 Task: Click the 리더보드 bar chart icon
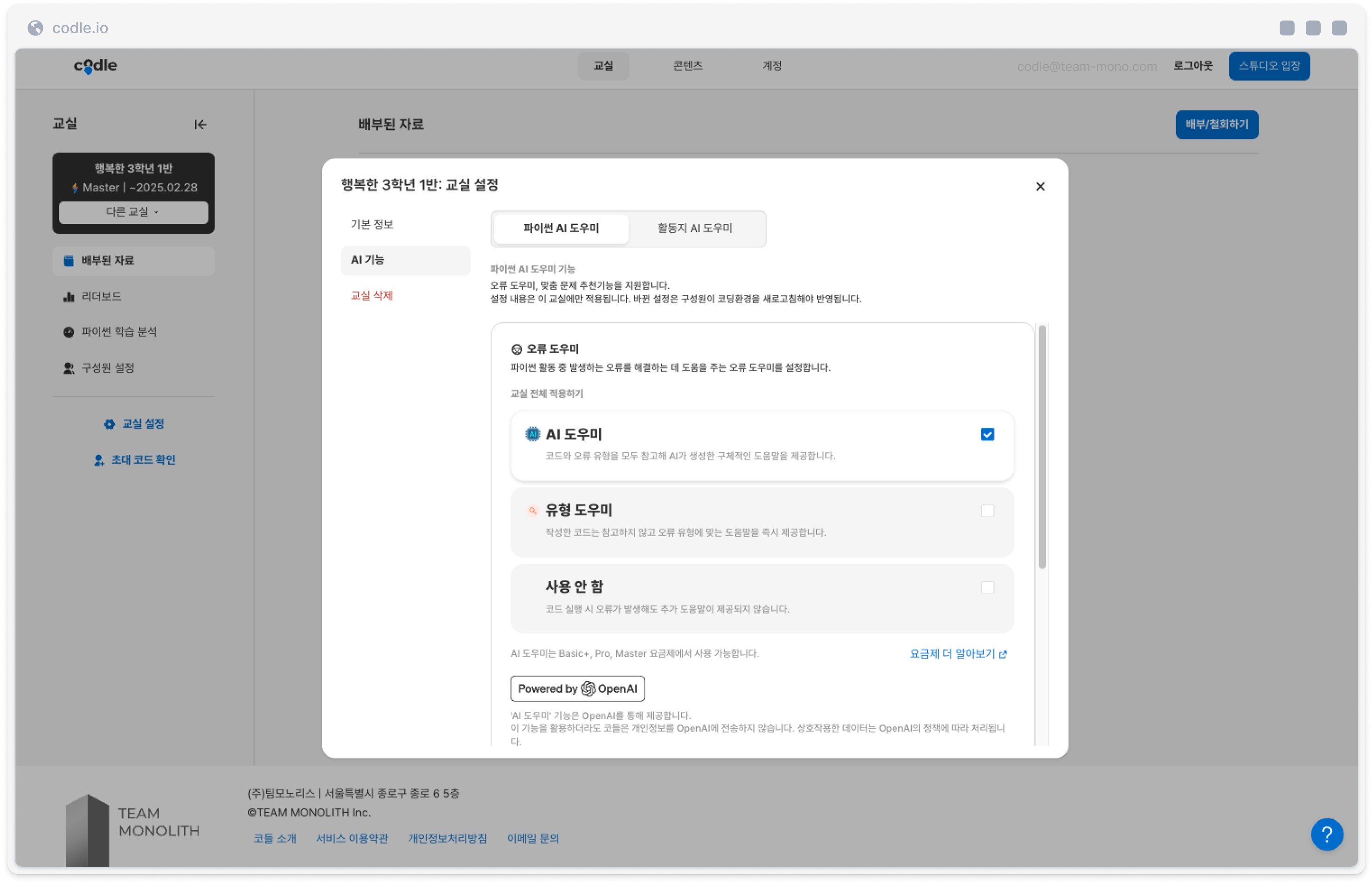coord(69,297)
